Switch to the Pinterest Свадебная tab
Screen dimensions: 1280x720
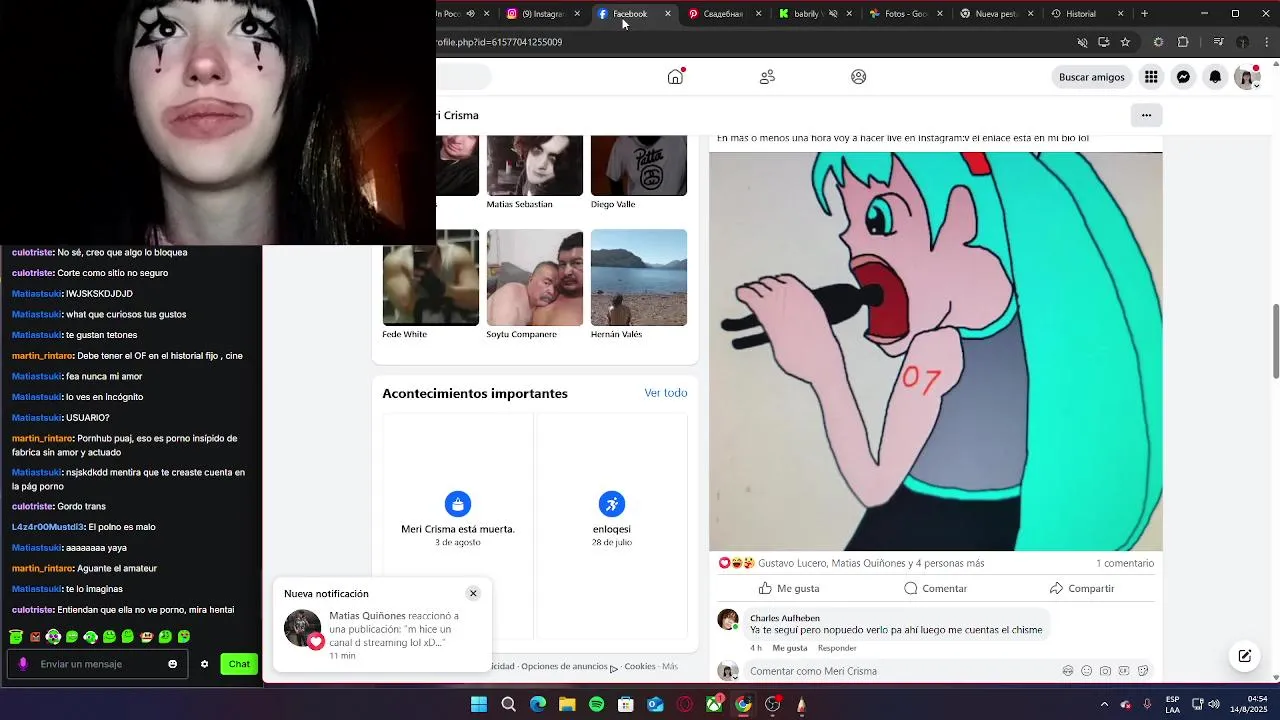tap(722, 14)
